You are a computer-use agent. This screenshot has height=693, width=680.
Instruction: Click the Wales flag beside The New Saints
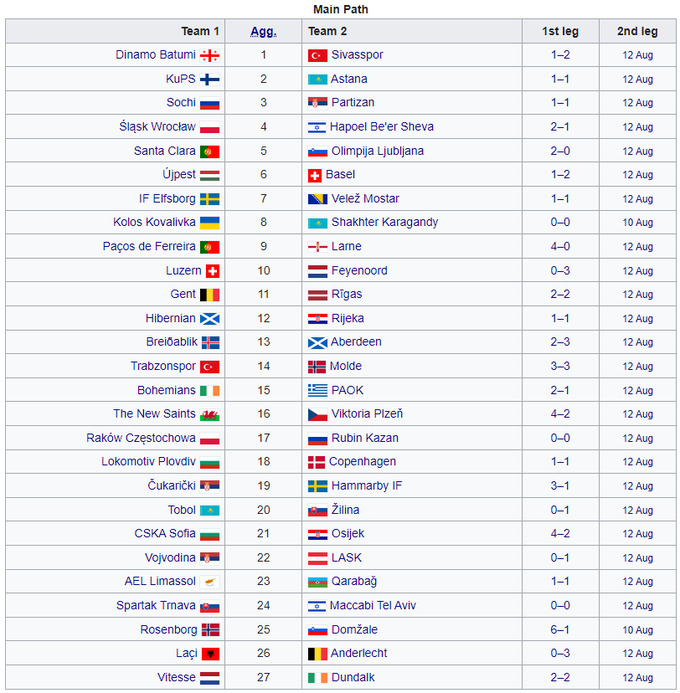point(210,415)
